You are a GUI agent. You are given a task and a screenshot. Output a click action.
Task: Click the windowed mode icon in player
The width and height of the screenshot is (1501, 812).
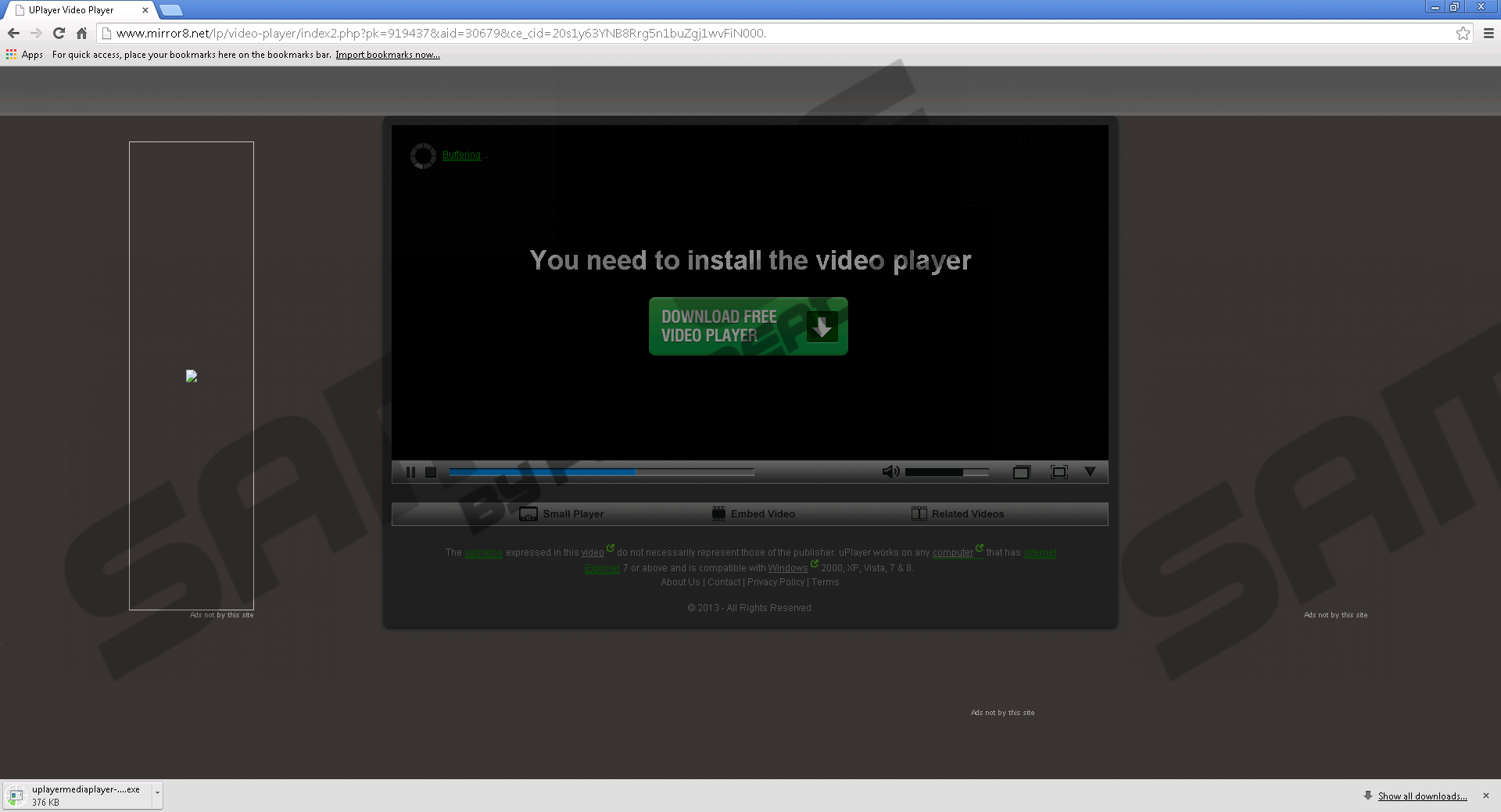(x=1021, y=472)
